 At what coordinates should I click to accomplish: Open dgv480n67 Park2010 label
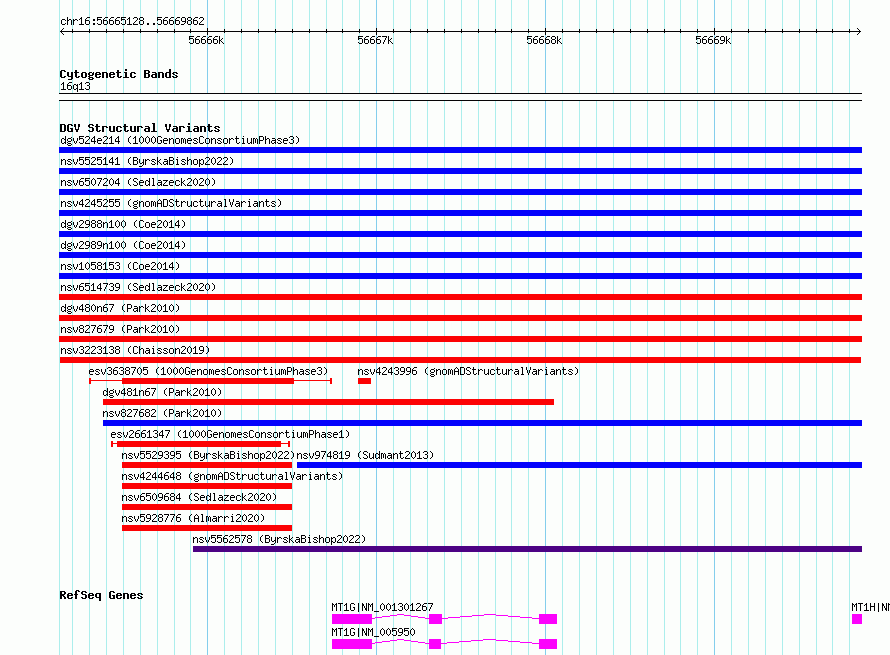120,308
